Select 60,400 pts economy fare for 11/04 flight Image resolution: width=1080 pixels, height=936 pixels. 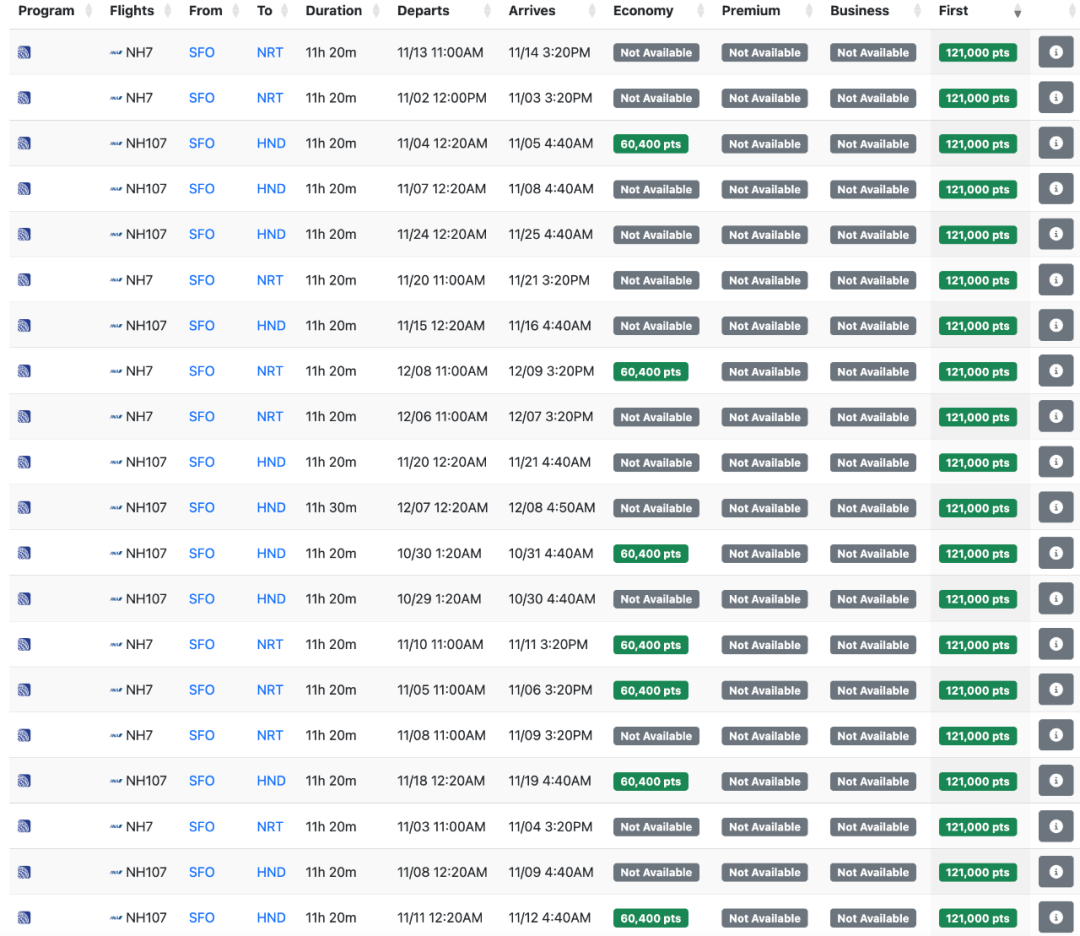650,144
